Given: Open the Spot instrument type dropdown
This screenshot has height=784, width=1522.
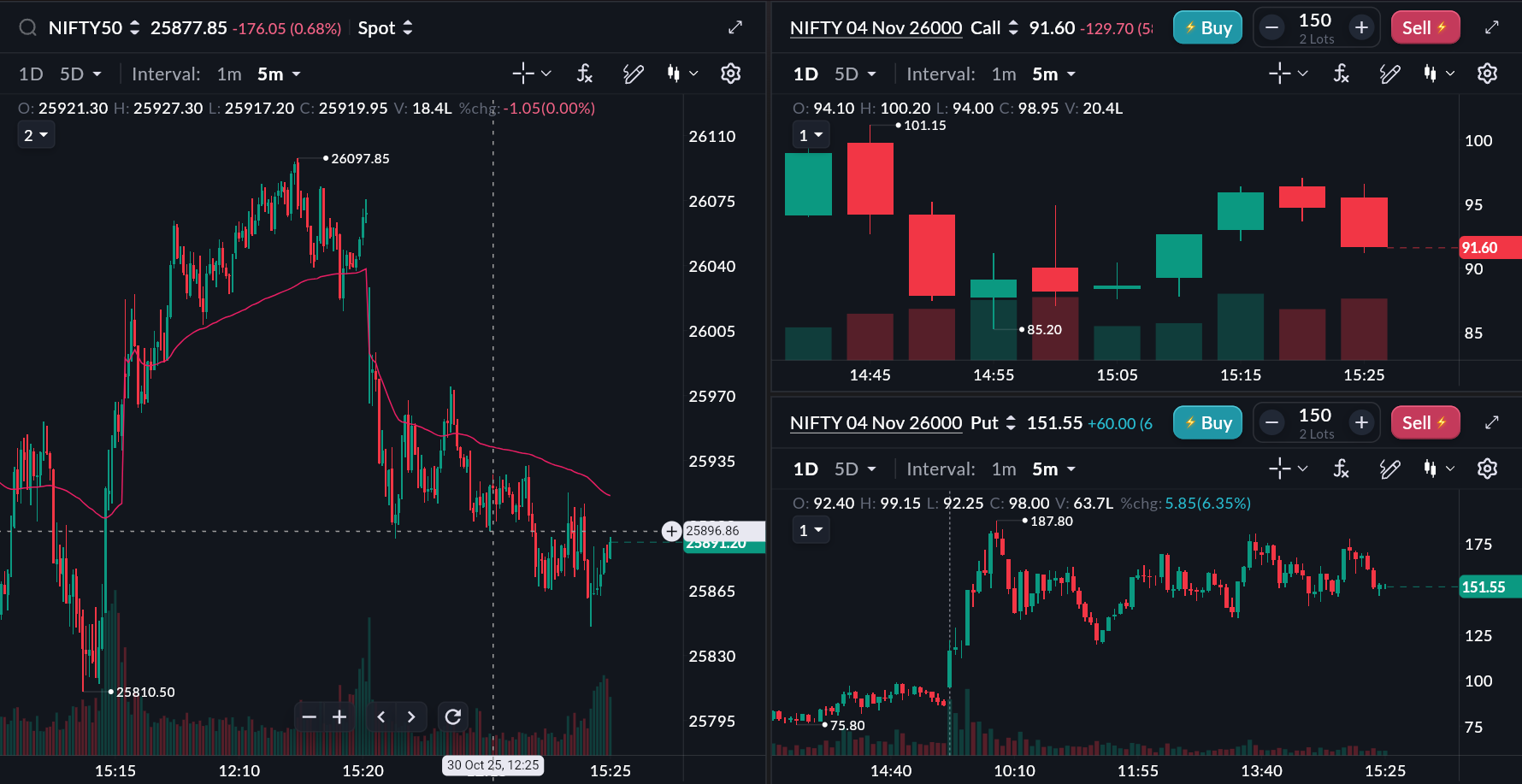Looking at the screenshot, I should click(x=385, y=28).
